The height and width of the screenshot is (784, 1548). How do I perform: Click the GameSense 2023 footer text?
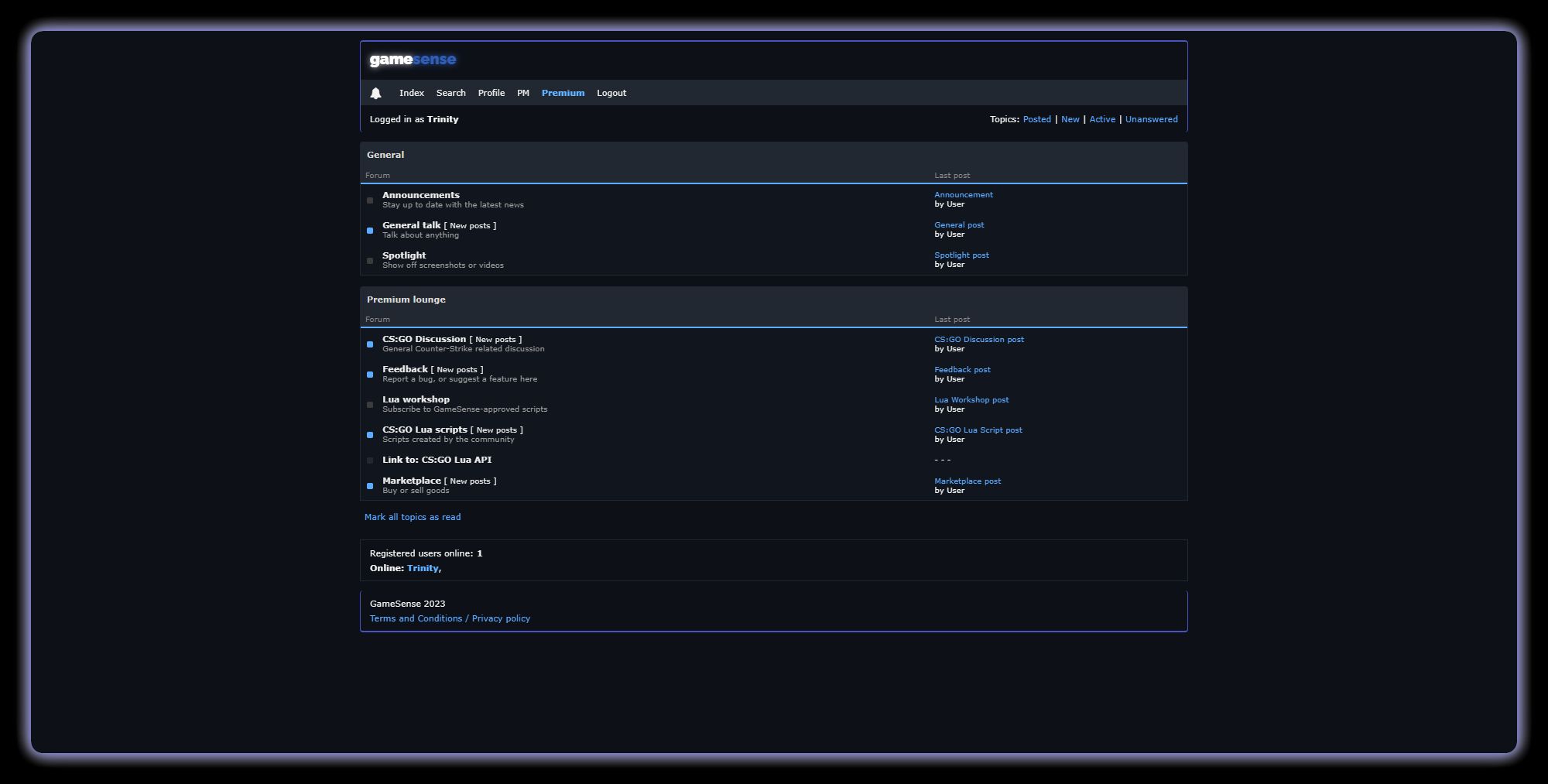pos(407,604)
